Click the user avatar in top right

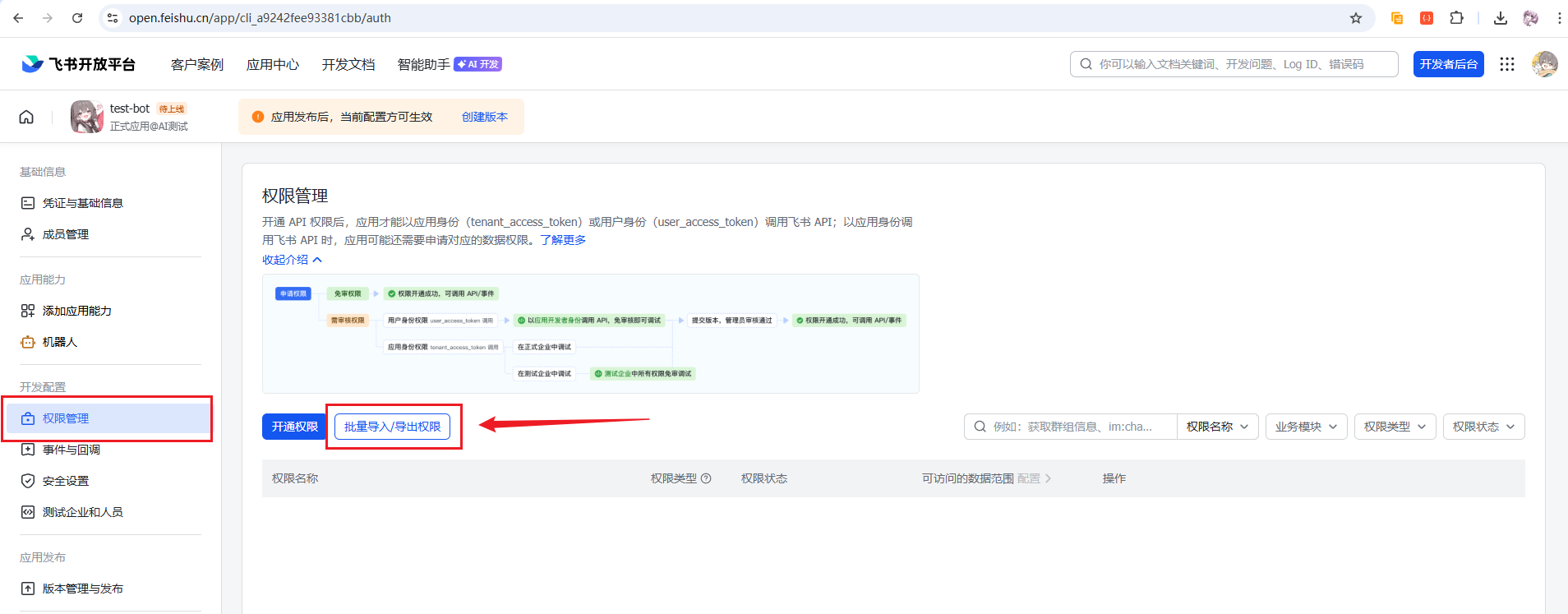point(1544,64)
